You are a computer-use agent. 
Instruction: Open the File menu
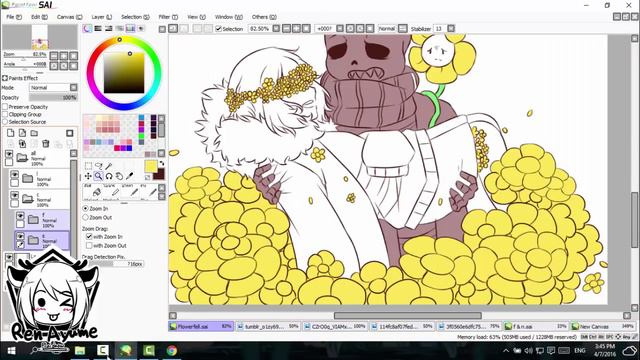tap(14, 17)
